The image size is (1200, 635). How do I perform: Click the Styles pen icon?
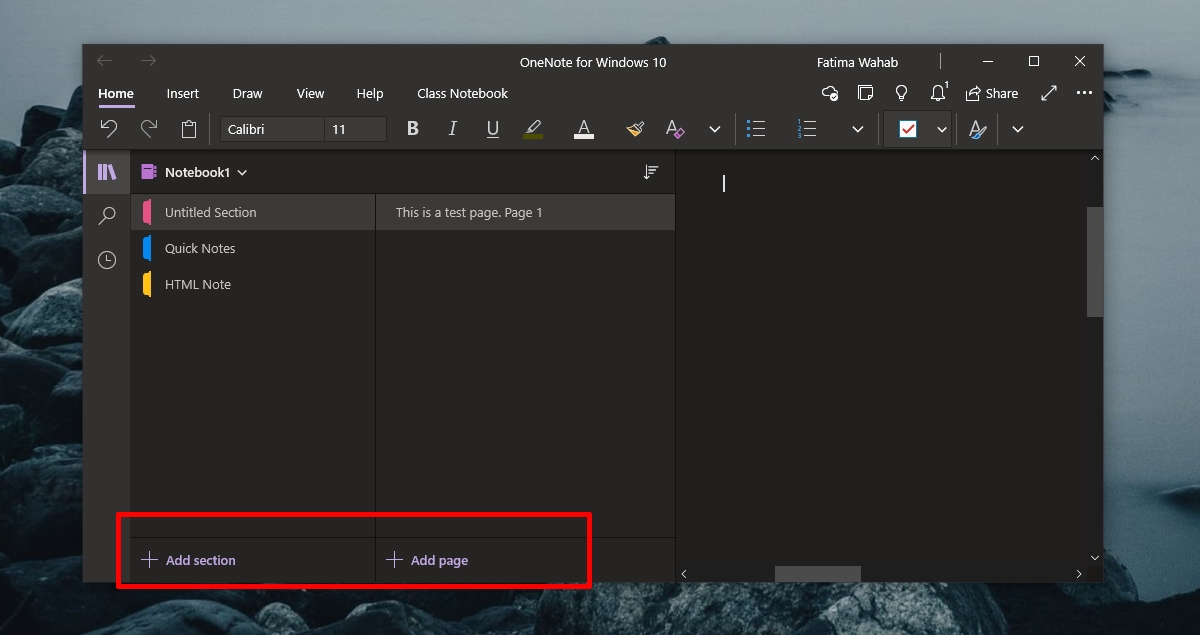pyautogui.click(x=978, y=128)
